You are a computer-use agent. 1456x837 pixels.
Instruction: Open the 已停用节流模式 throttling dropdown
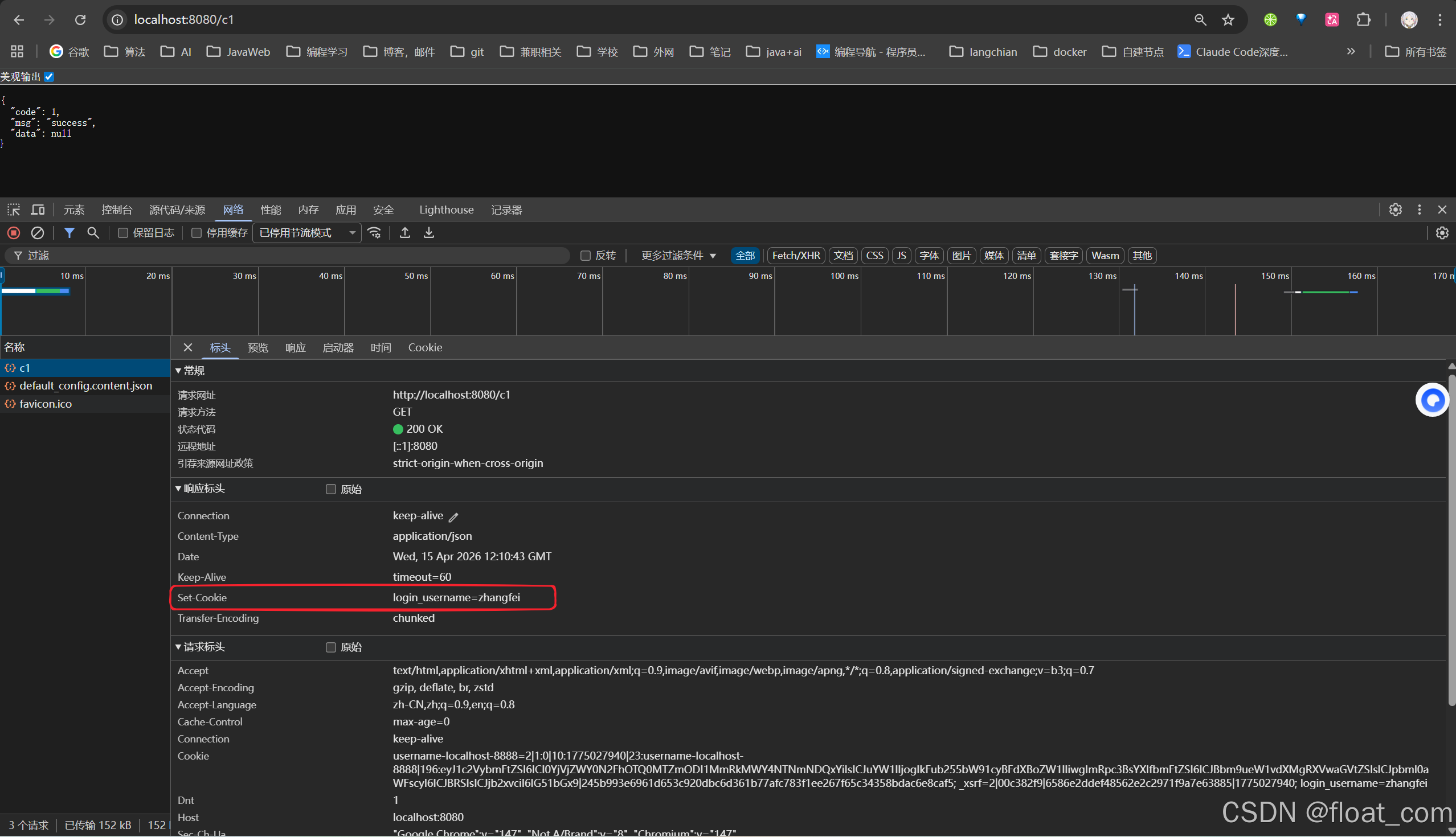pyautogui.click(x=307, y=233)
